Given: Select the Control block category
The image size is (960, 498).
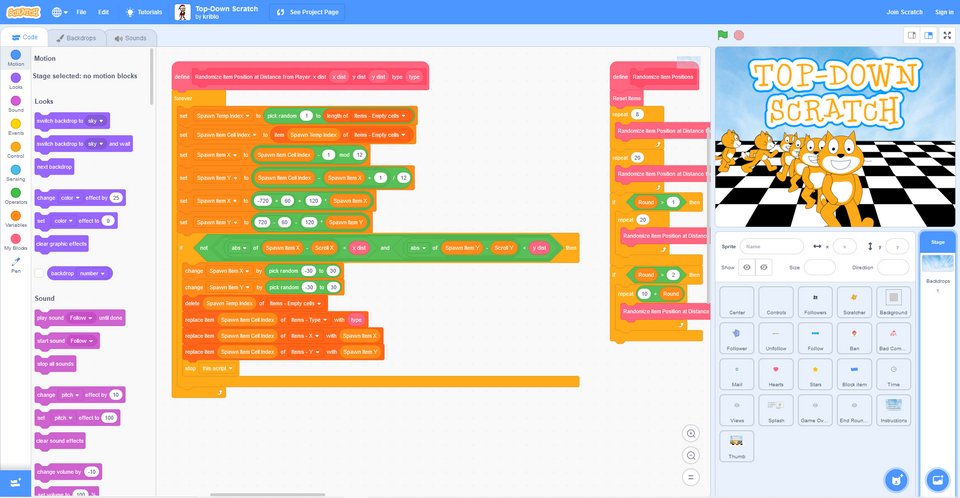Looking at the screenshot, I should 16,150.
